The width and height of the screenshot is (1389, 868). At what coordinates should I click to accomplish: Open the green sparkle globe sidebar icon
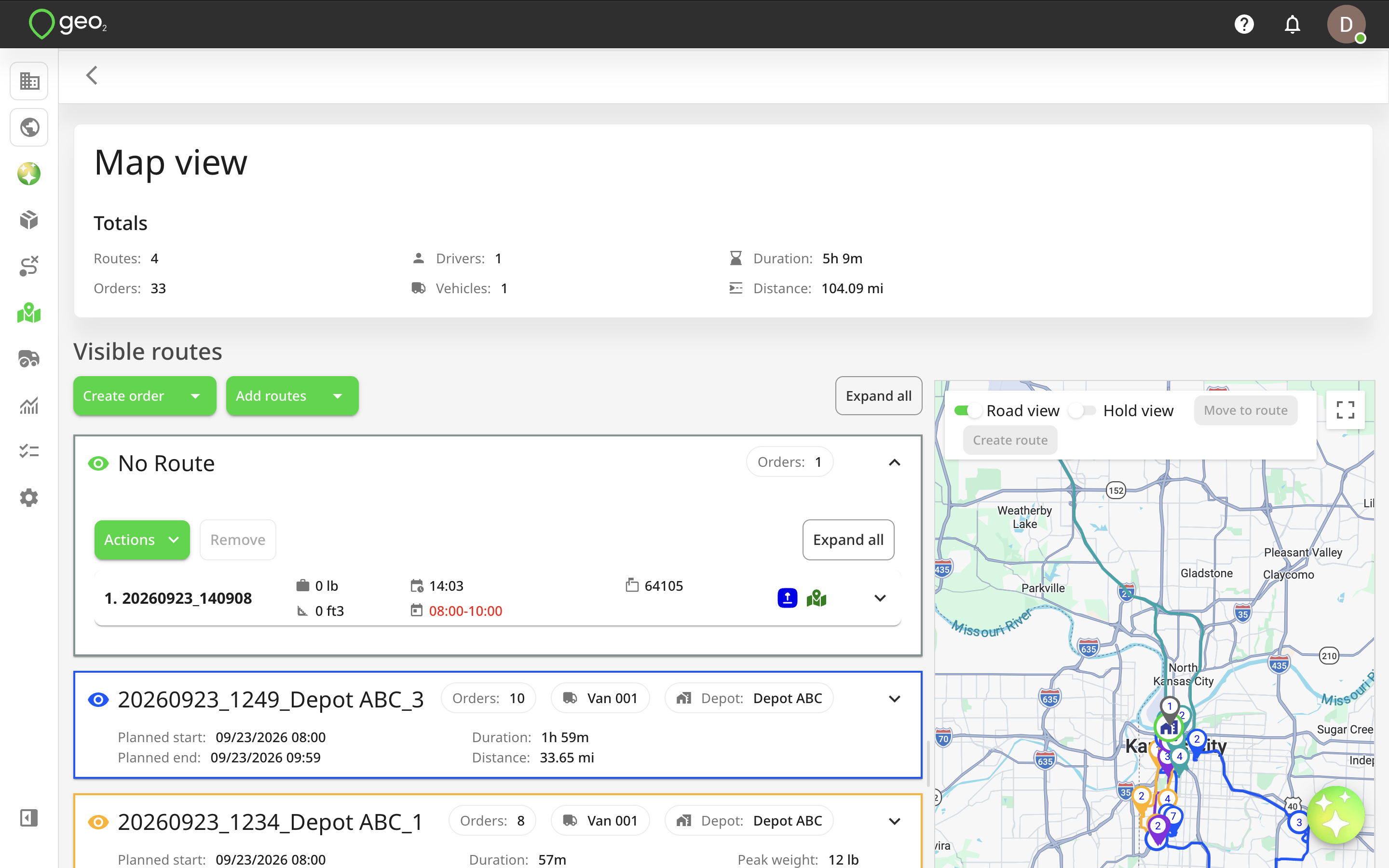[x=29, y=174]
